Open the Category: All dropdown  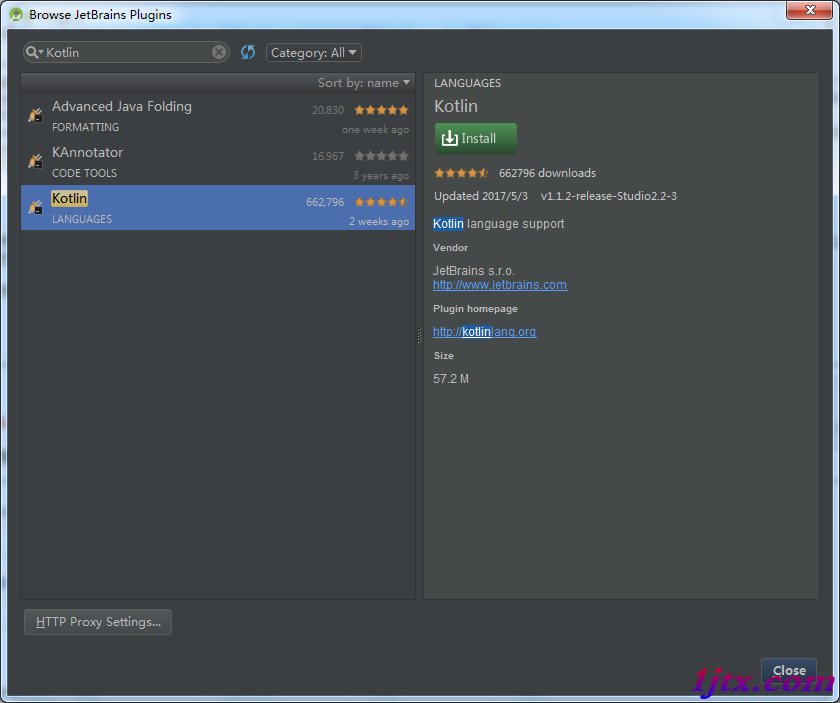(314, 53)
